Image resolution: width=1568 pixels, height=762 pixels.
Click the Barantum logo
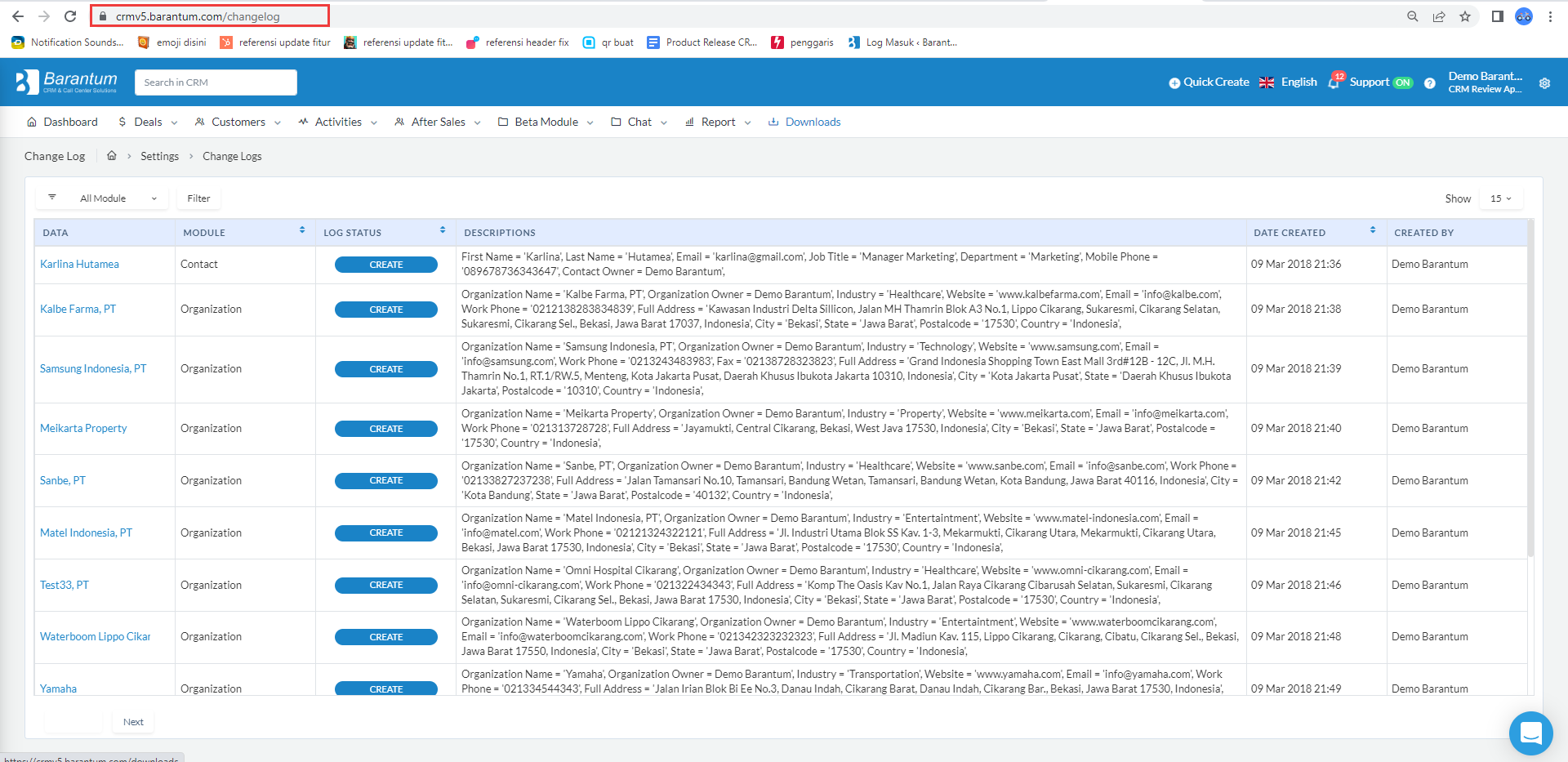[x=66, y=82]
